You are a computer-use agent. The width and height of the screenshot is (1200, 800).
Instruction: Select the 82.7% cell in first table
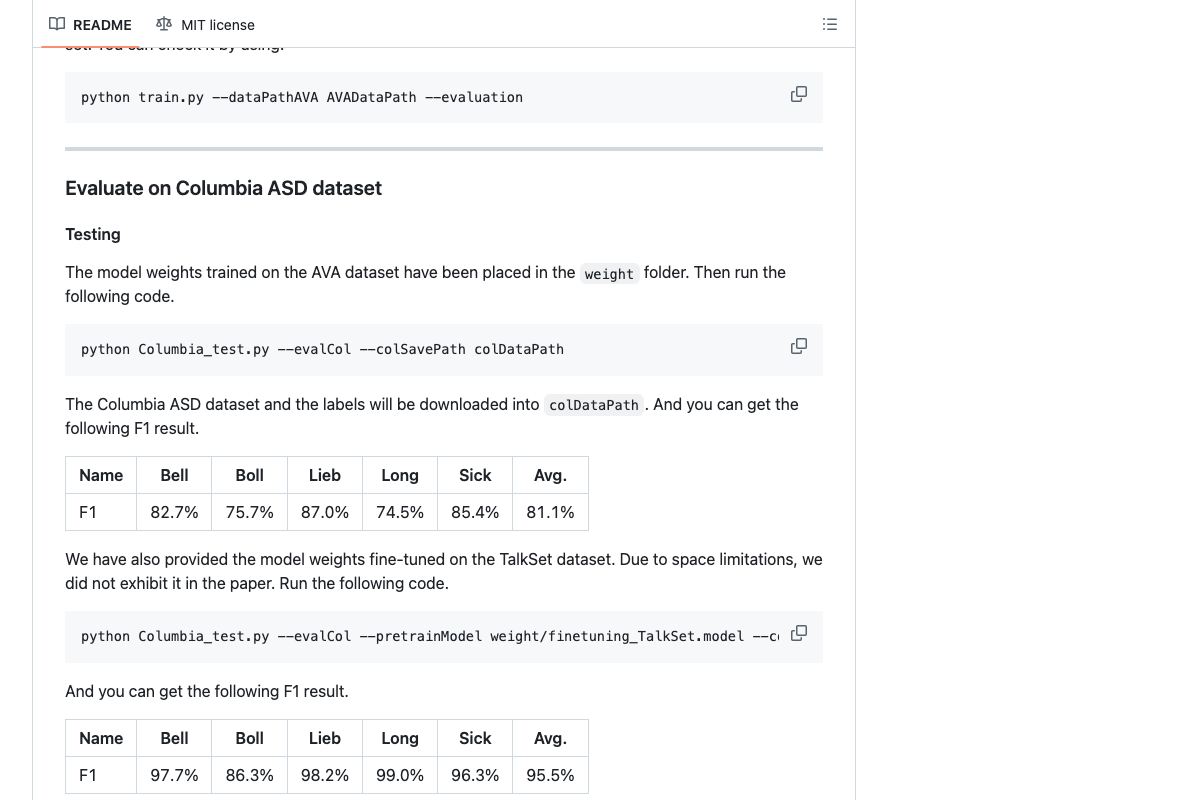coord(174,512)
